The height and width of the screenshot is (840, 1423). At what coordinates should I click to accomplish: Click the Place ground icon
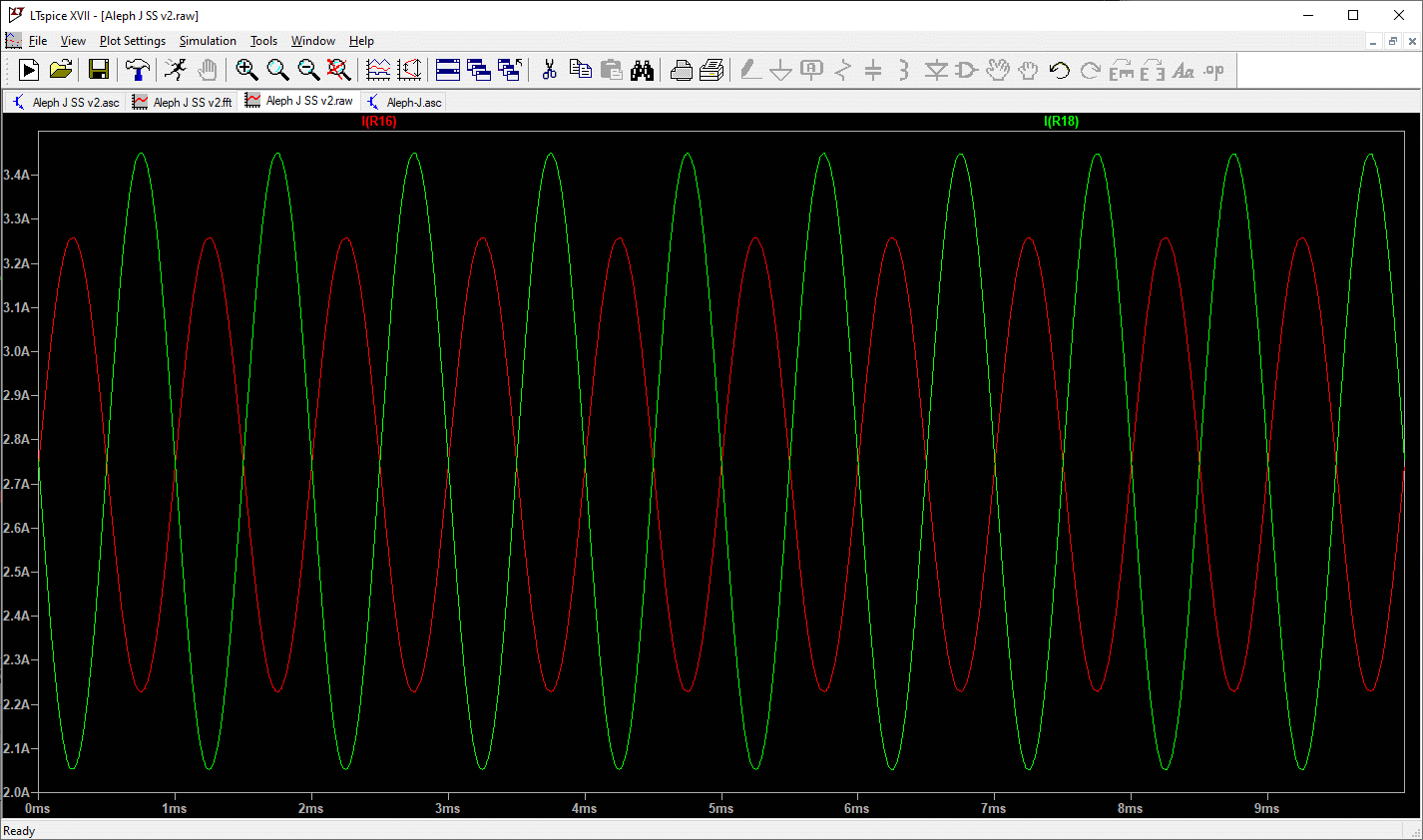[x=781, y=70]
